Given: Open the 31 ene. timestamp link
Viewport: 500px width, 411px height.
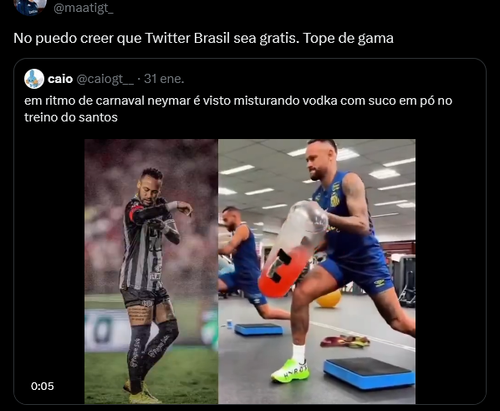Looking at the screenshot, I should pos(164,79).
